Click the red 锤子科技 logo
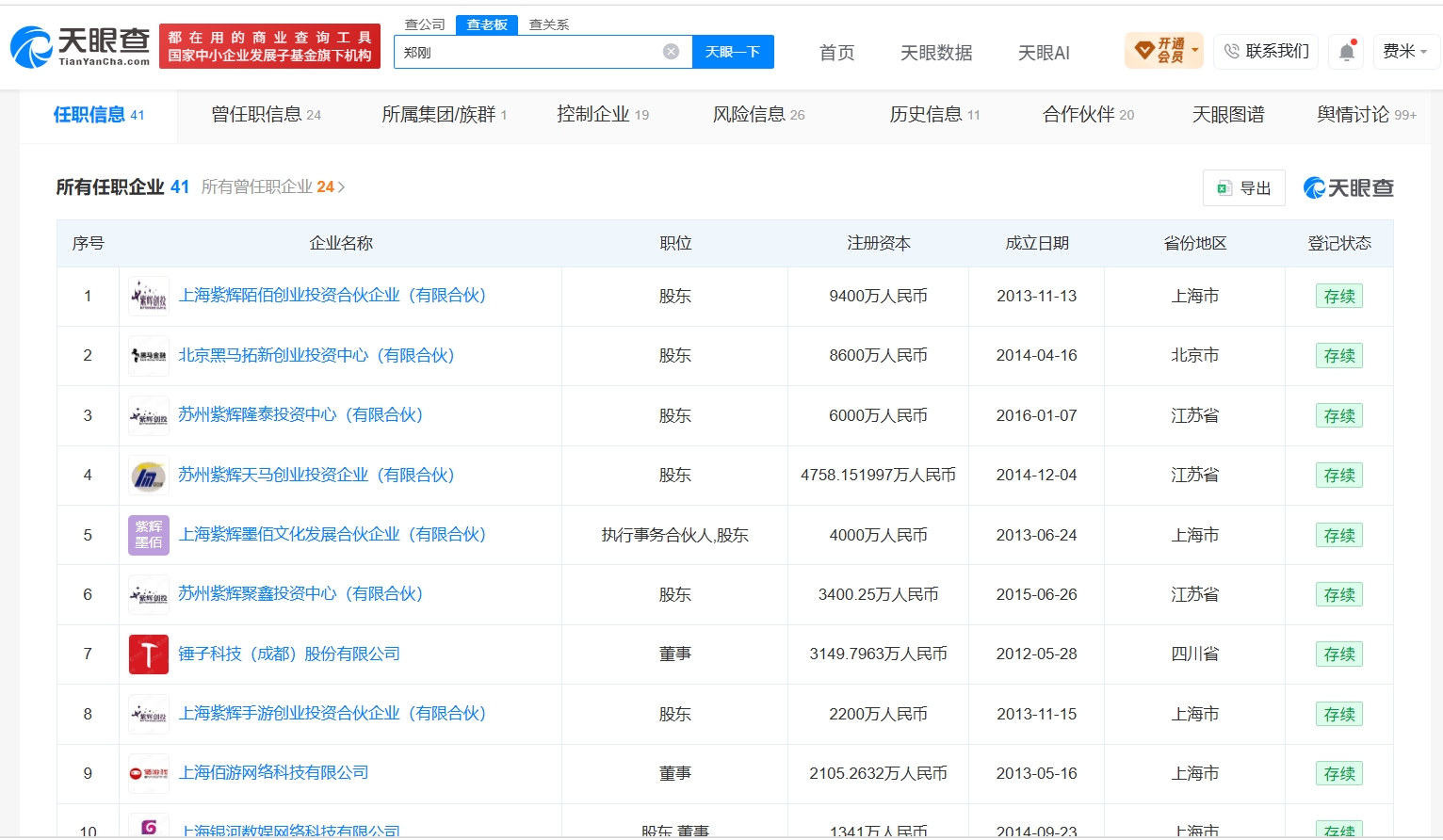This screenshot has width=1443, height=840. pos(149,654)
